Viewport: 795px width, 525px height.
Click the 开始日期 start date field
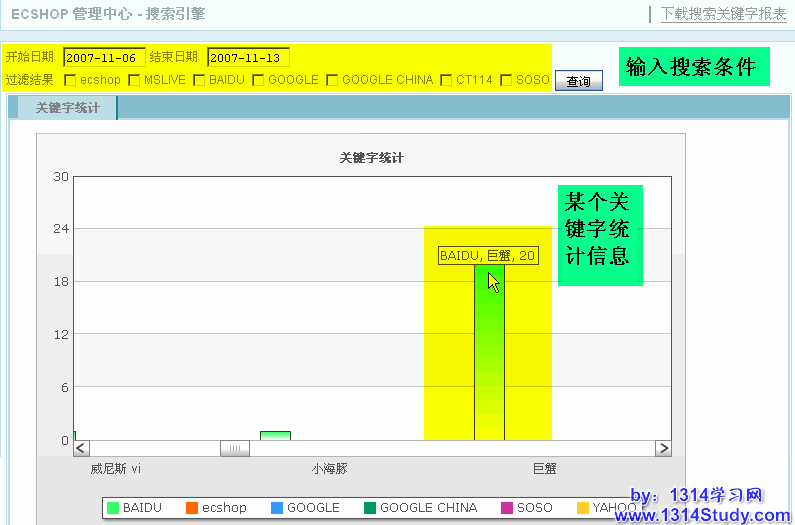click(104, 57)
